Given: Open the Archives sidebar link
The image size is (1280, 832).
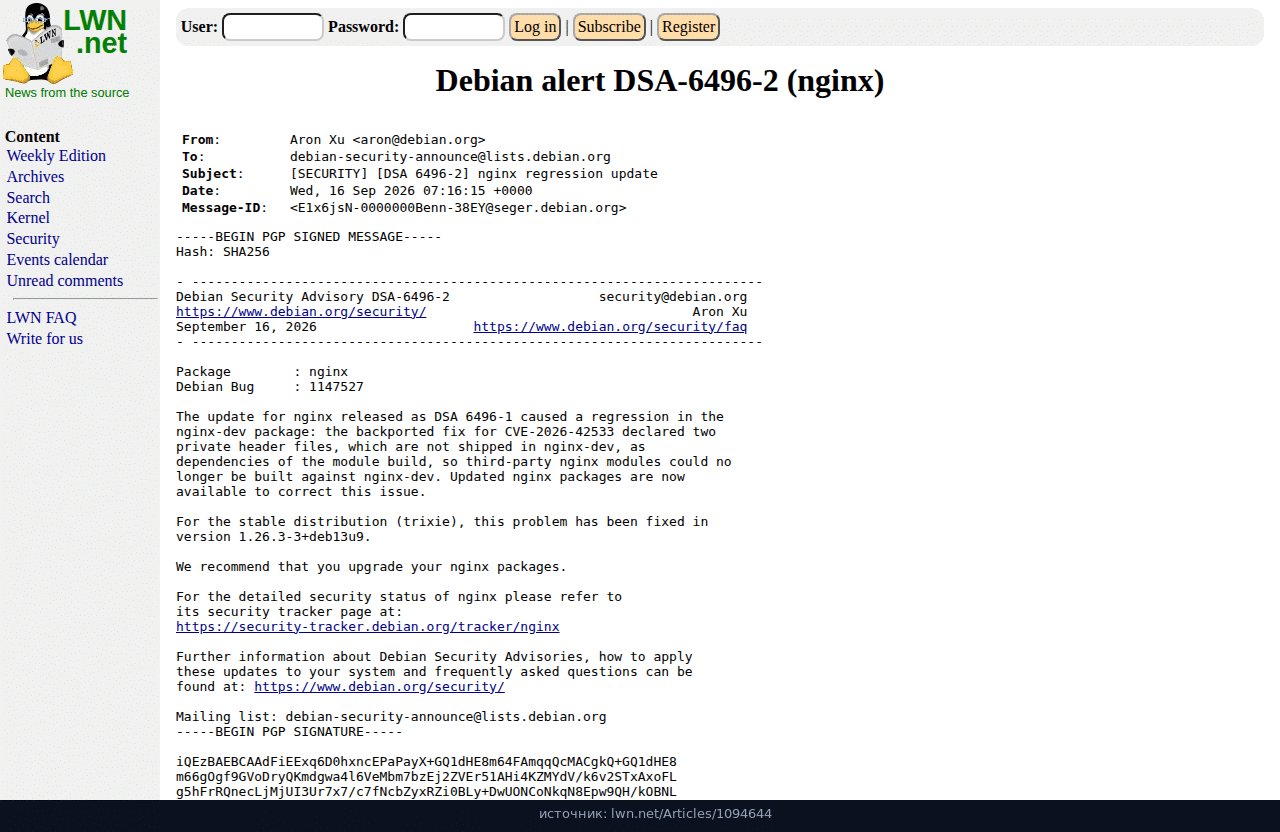Looking at the screenshot, I should [35, 177].
